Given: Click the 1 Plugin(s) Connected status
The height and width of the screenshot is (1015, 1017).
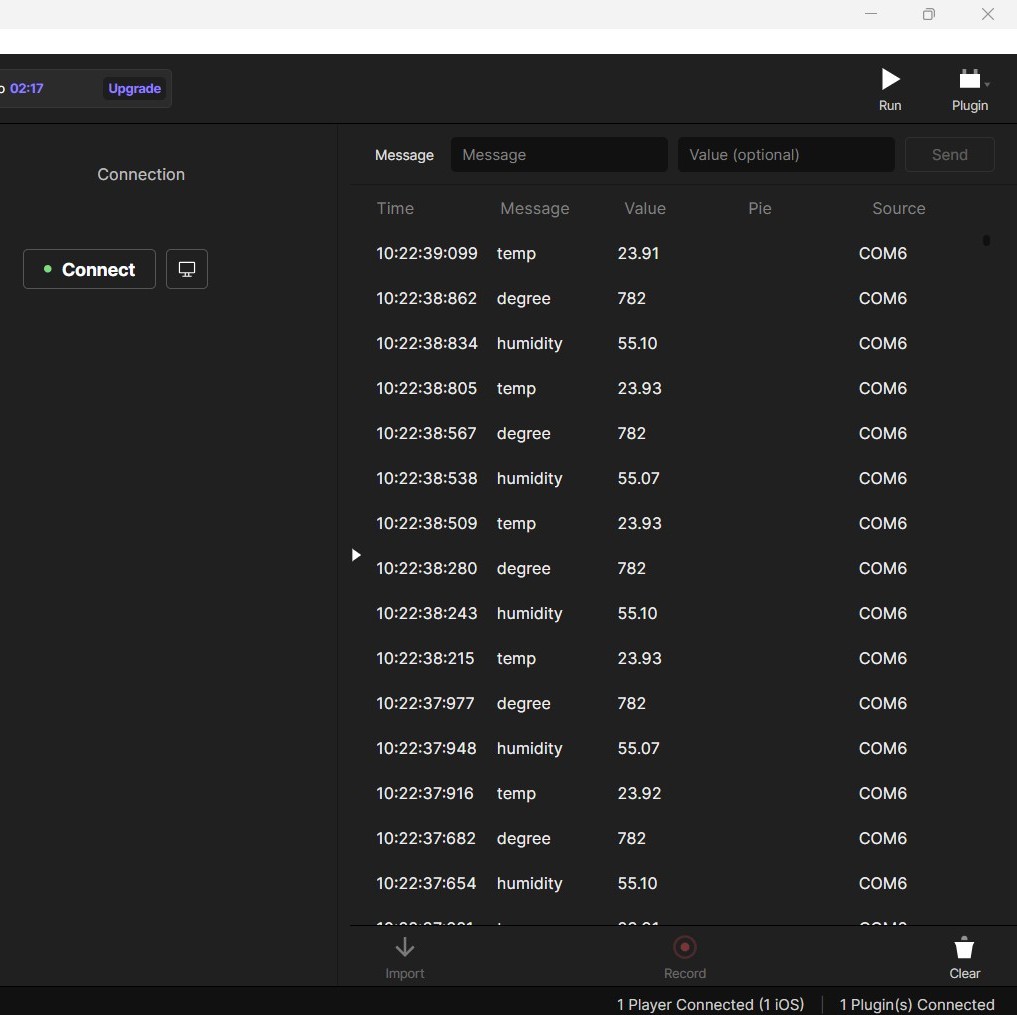Looking at the screenshot, I should click(917, 1004).
